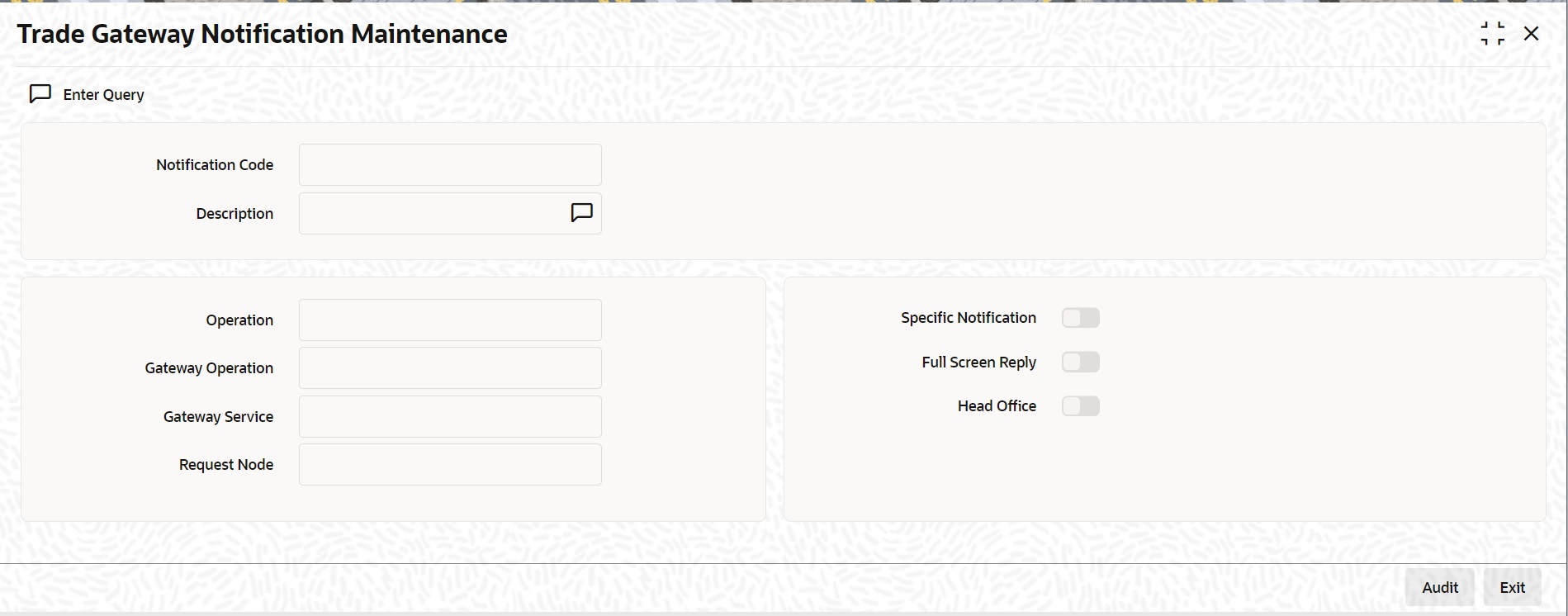This screenshot has width=1568, height=616.
Task: Focus the Gateway Service input field
Action: click(450, 416)
